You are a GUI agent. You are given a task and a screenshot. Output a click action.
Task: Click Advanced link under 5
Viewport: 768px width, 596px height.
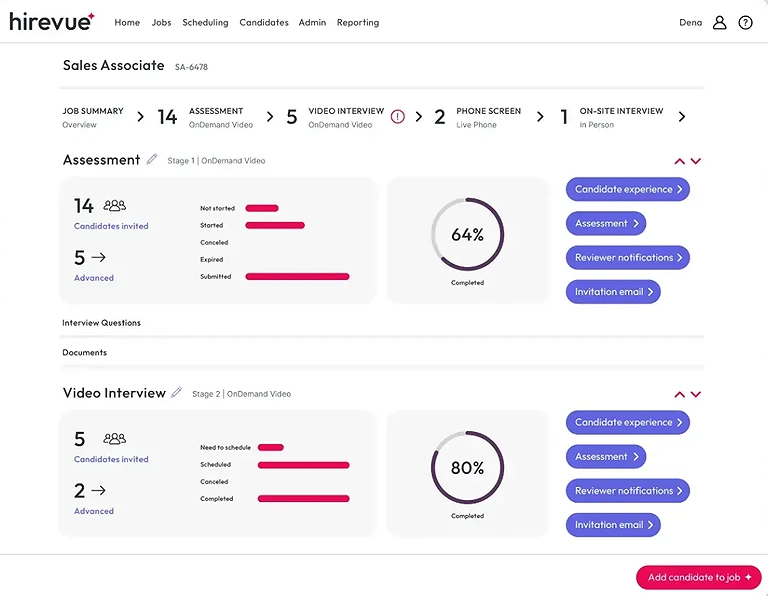pos(94,278)
